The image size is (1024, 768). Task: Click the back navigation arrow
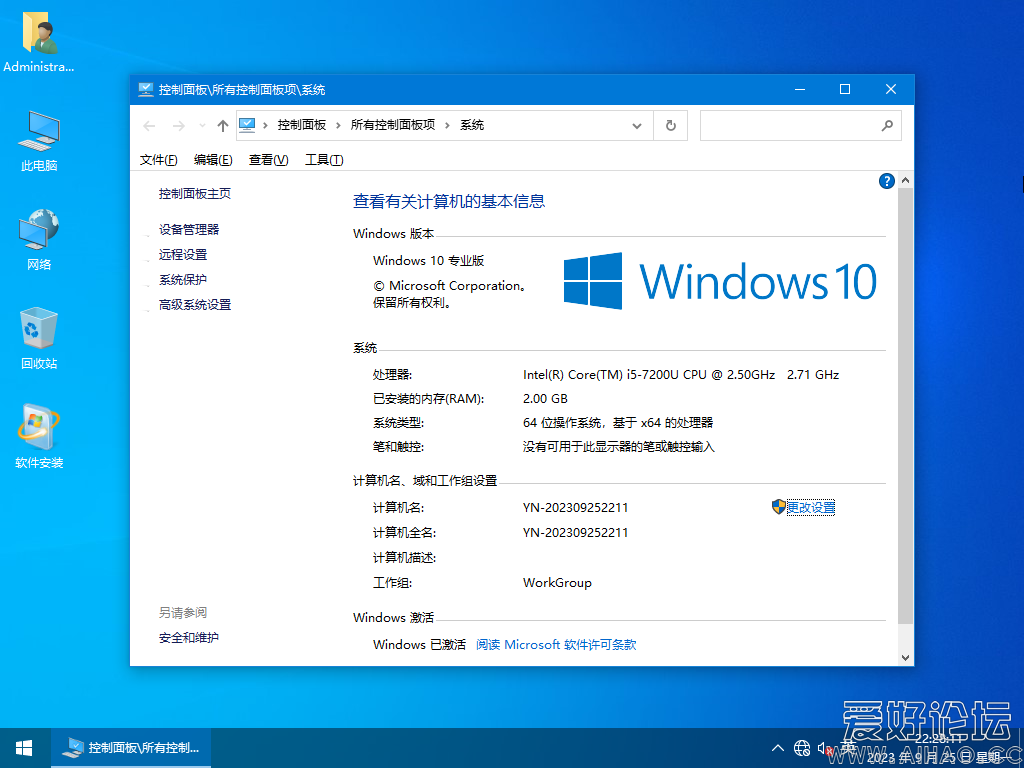click(149, 125)
